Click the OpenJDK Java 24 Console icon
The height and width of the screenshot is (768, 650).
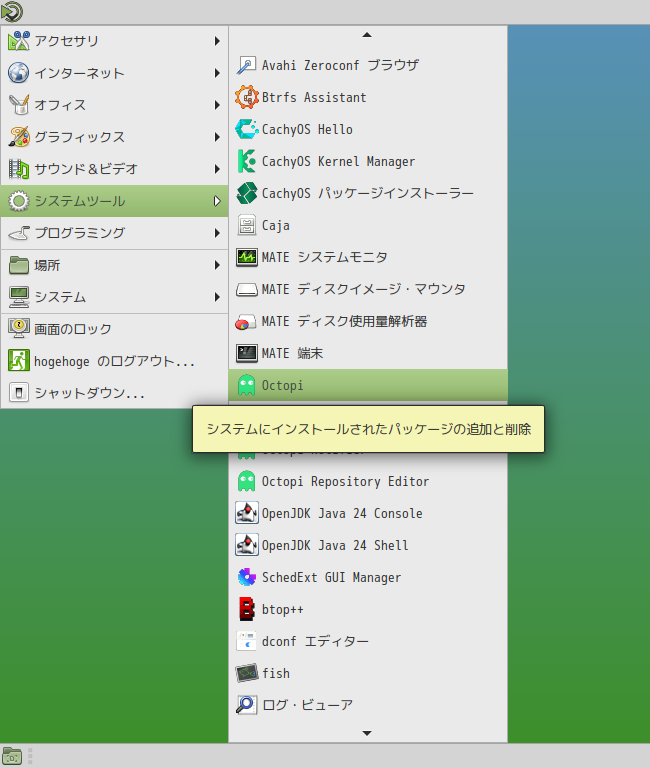(x=246, y=513)
